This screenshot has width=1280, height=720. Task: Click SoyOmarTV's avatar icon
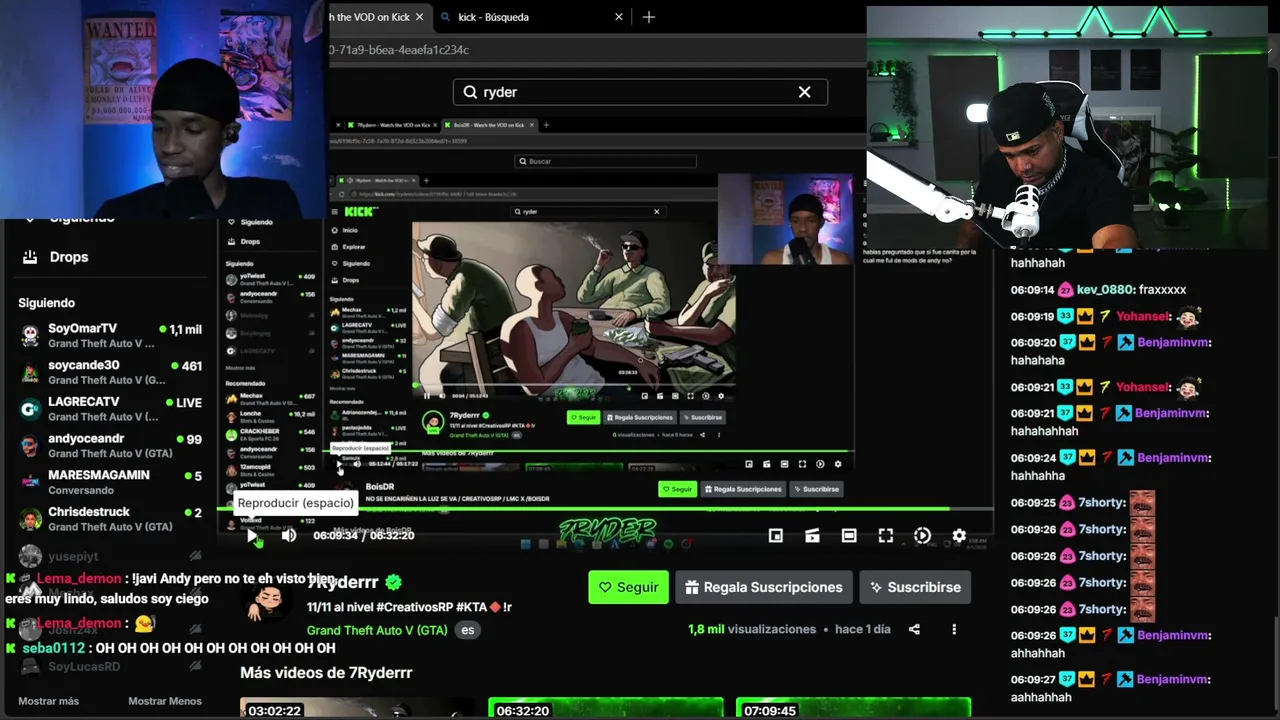pyautogui.click(x=30, y=336)
